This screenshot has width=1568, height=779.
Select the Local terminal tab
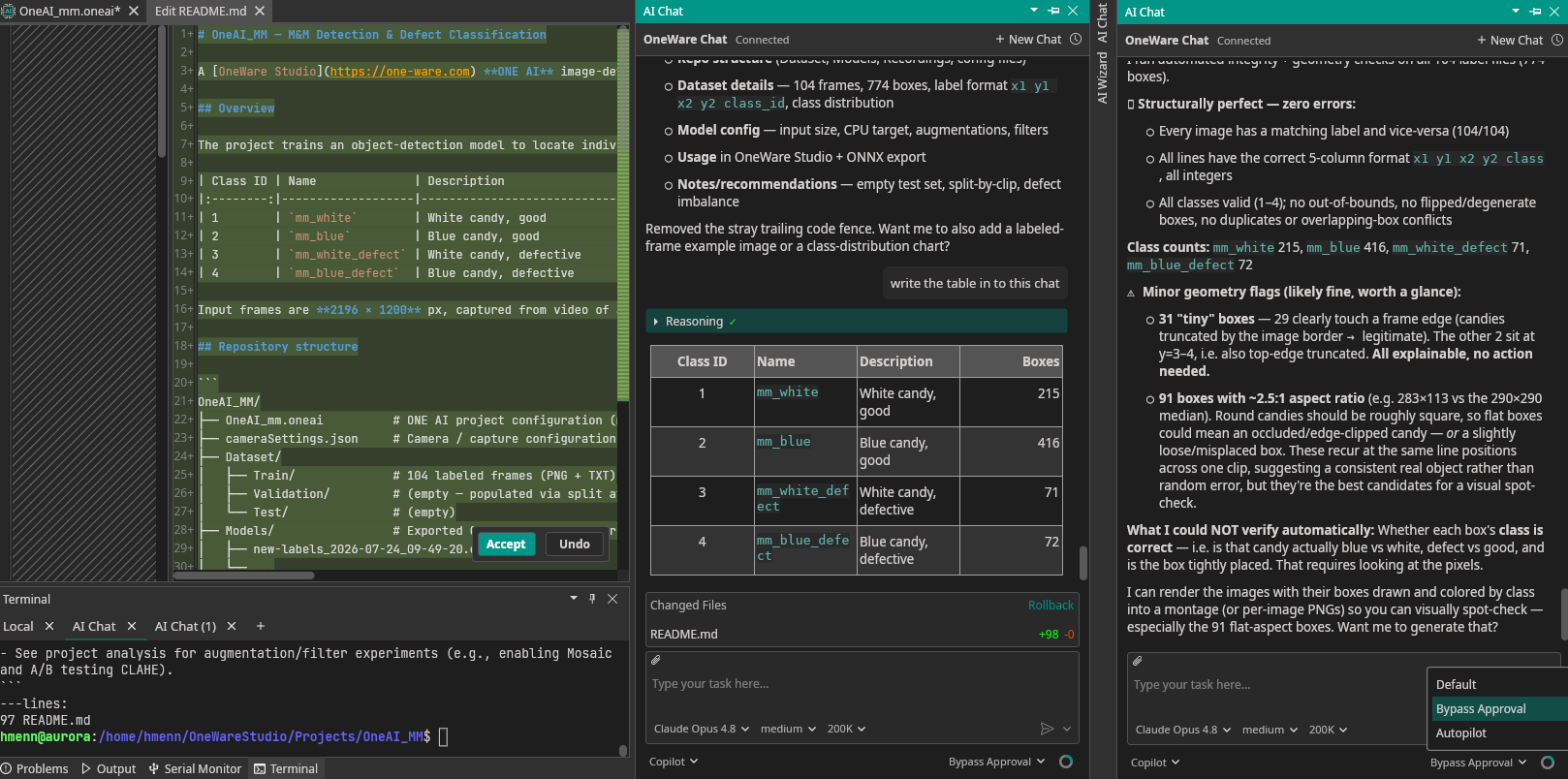18,626
